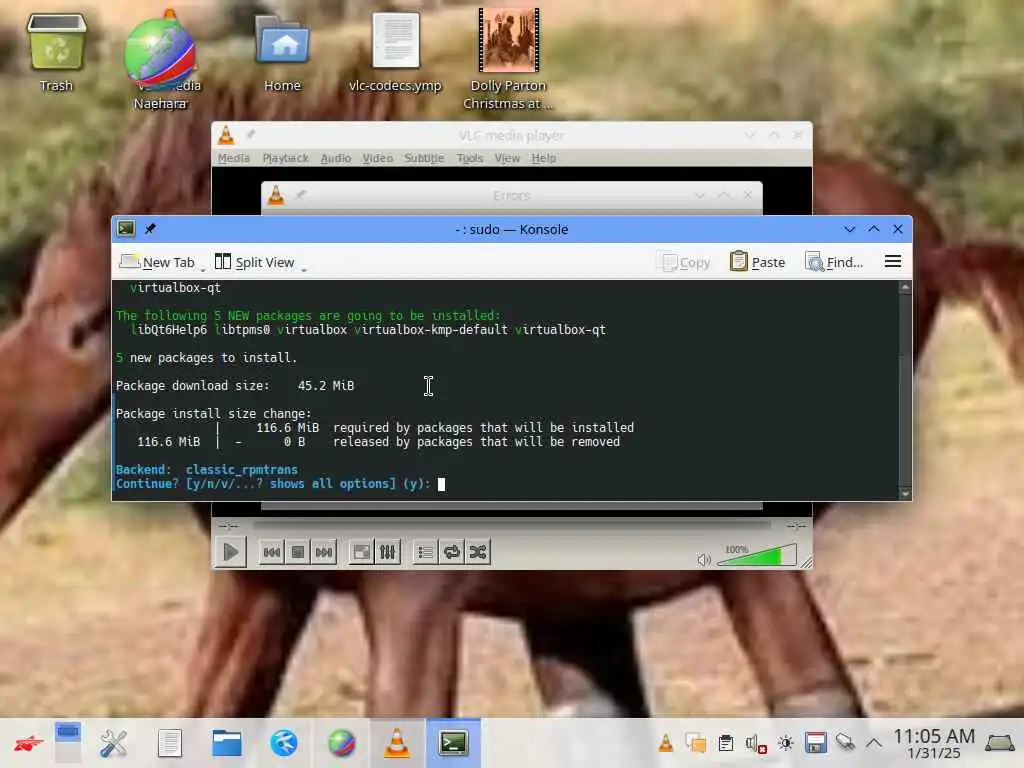Viewport: 1024px width, 768px height.
Task: Click the Copy button in Konsole
Action: coord(685,263)
